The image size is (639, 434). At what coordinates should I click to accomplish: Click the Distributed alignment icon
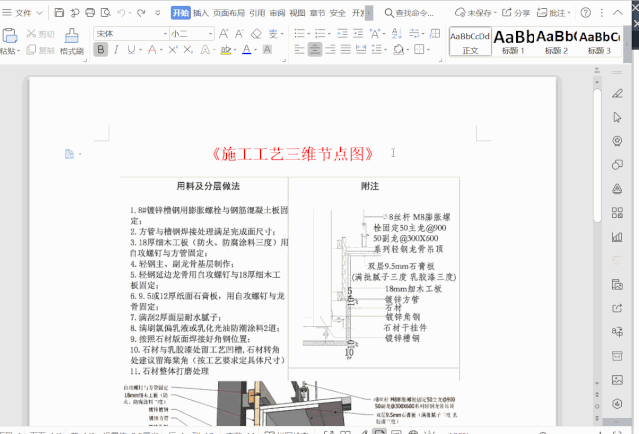click(361, 50)
